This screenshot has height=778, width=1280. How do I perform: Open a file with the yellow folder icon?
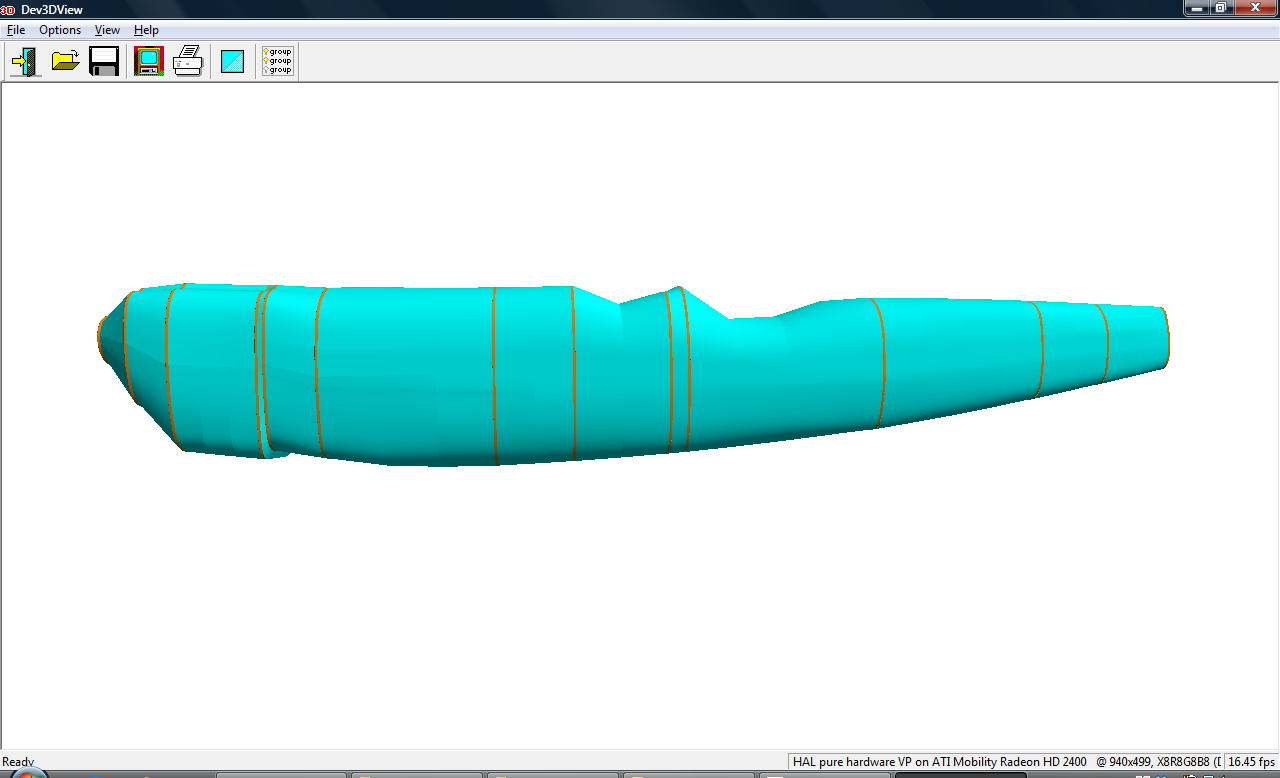(x=65, y=61)
